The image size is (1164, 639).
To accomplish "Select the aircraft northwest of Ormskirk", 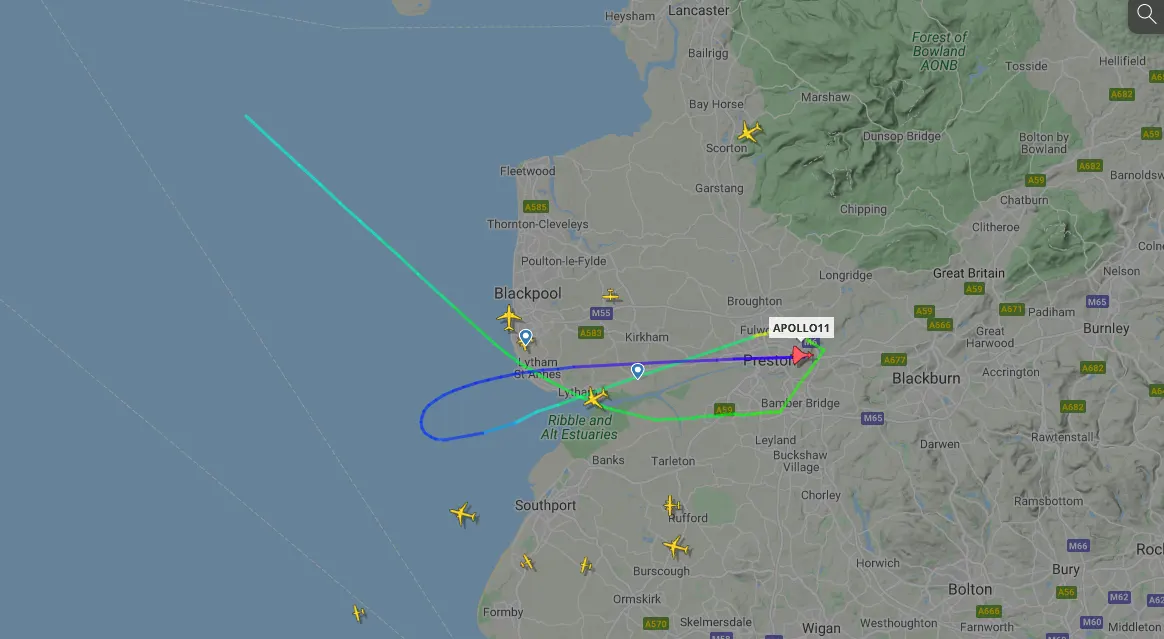I will (586, 566).
